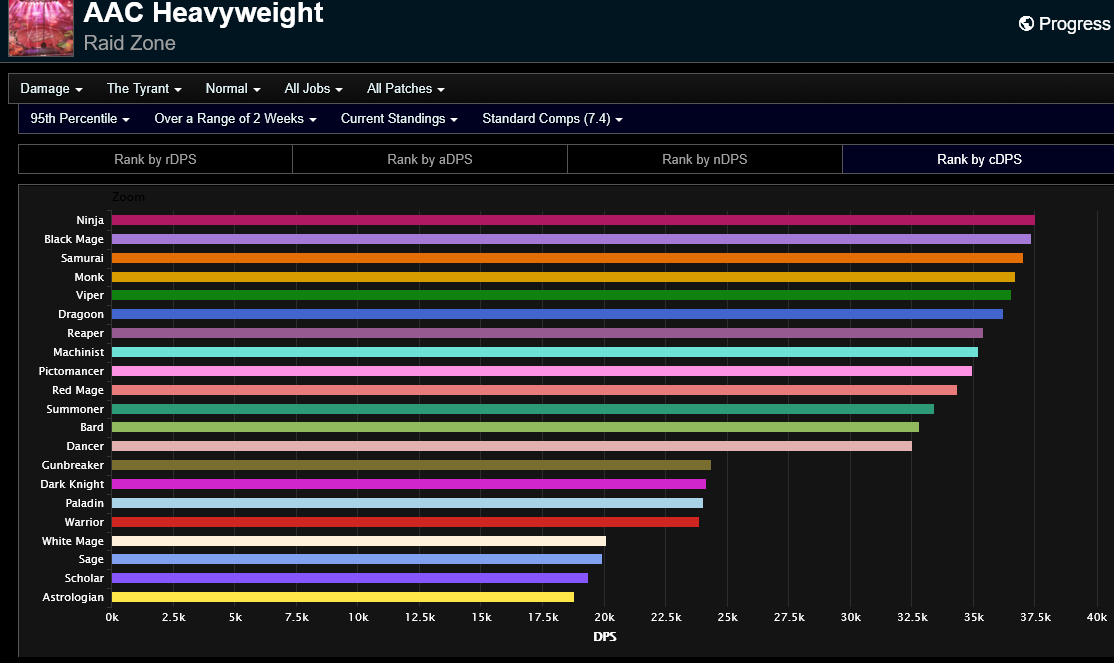
Task: Select the Summoner green bar
Action: pyautogui.click(x=523, y=409)
